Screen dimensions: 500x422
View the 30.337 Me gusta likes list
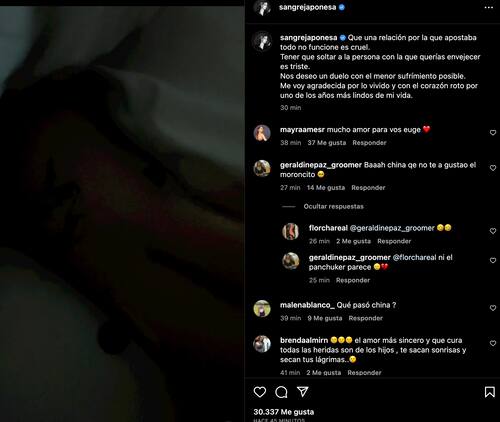tap(284, 412)
